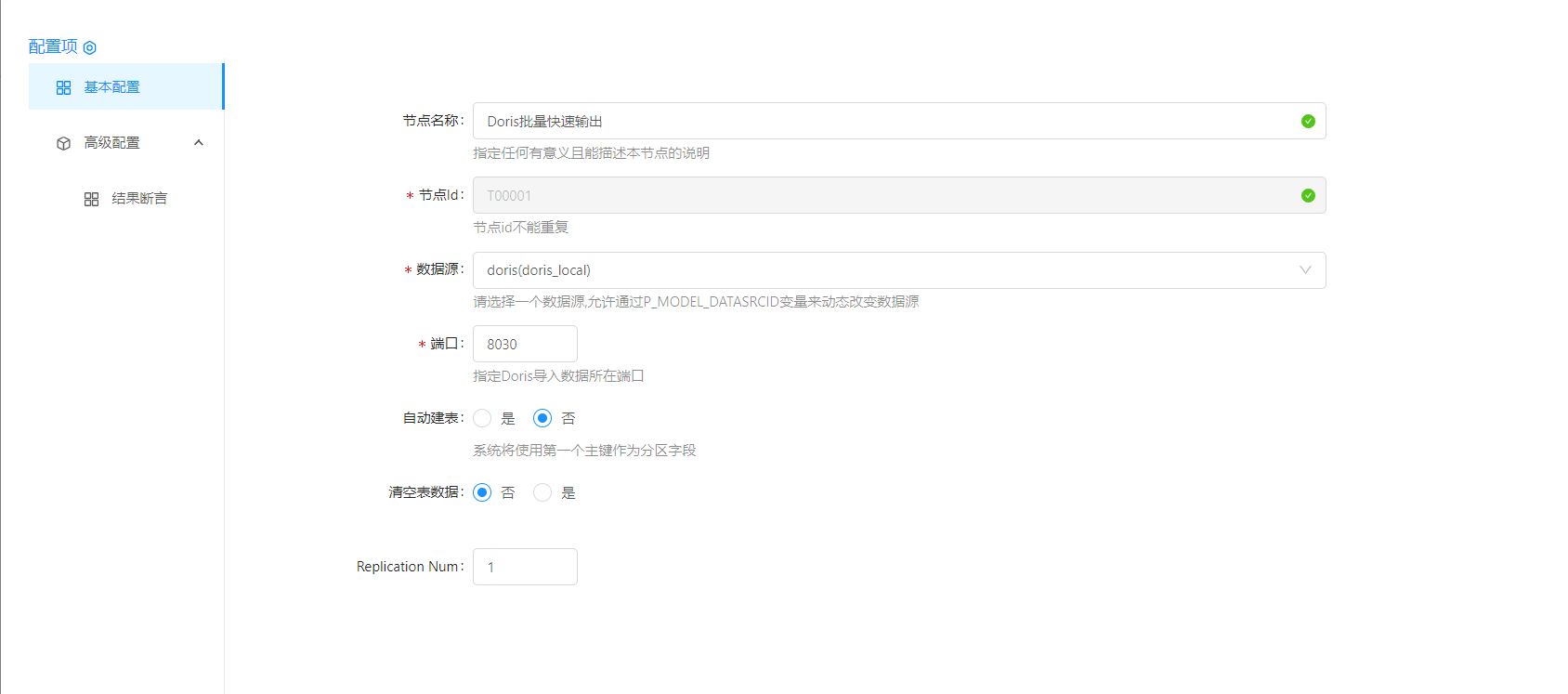This screenshot has height=694, width=1568.
Task: Collapse the 高级配置 menu chevron
Action: click(x=198, y=143)
